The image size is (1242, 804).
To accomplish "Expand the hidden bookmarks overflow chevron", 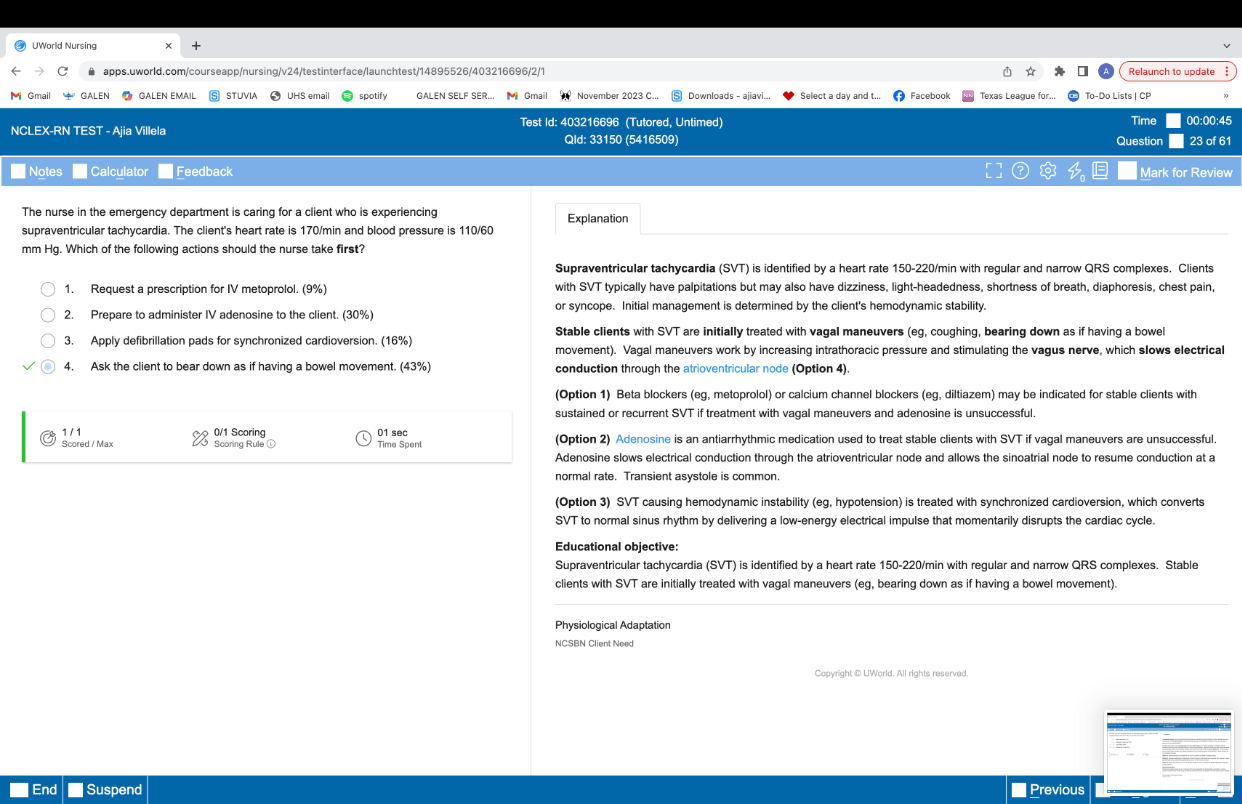I will pyautogui.click(x=1226, y=96).
